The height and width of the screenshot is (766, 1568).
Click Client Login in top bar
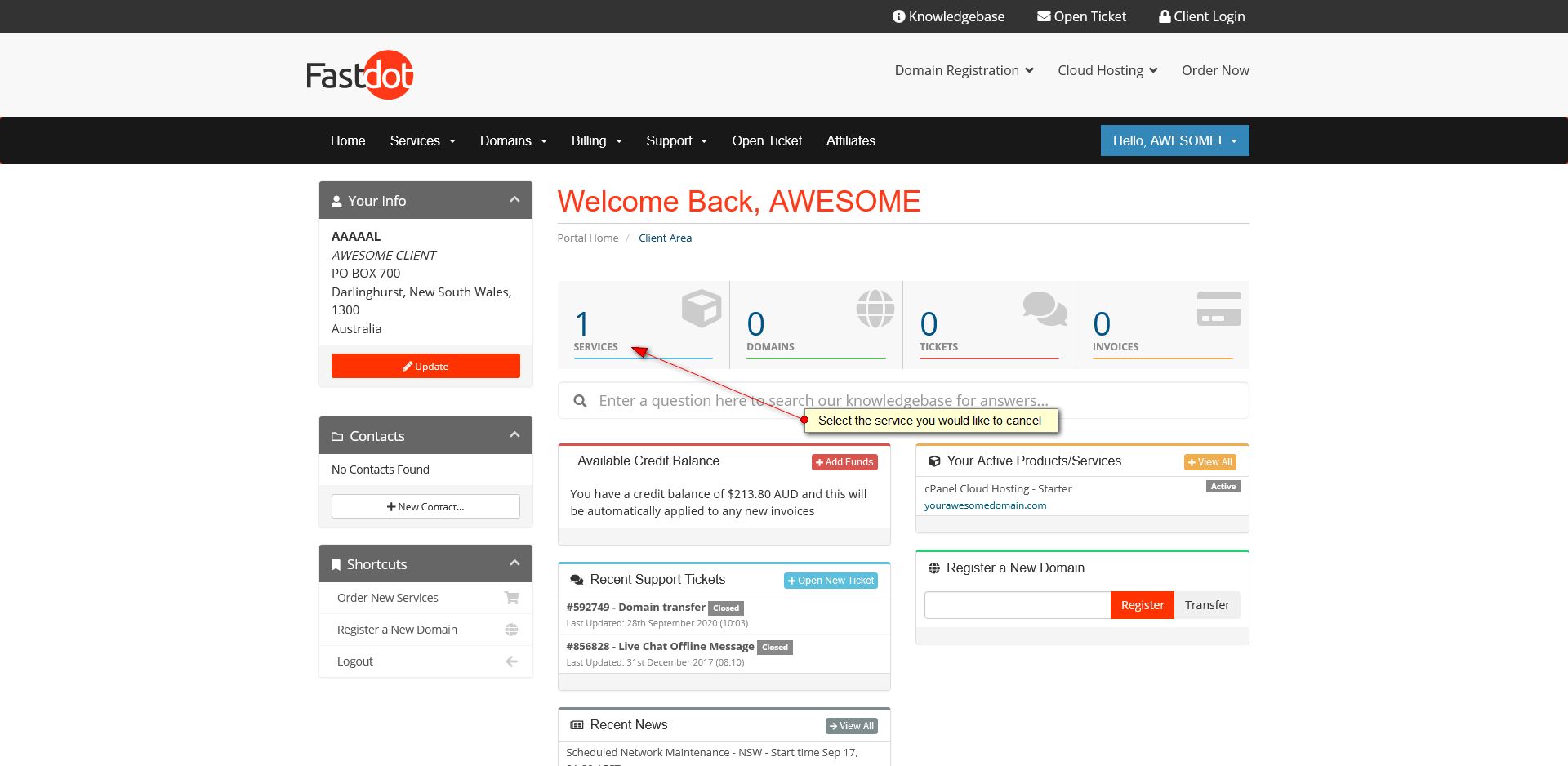pos(1202,16)
